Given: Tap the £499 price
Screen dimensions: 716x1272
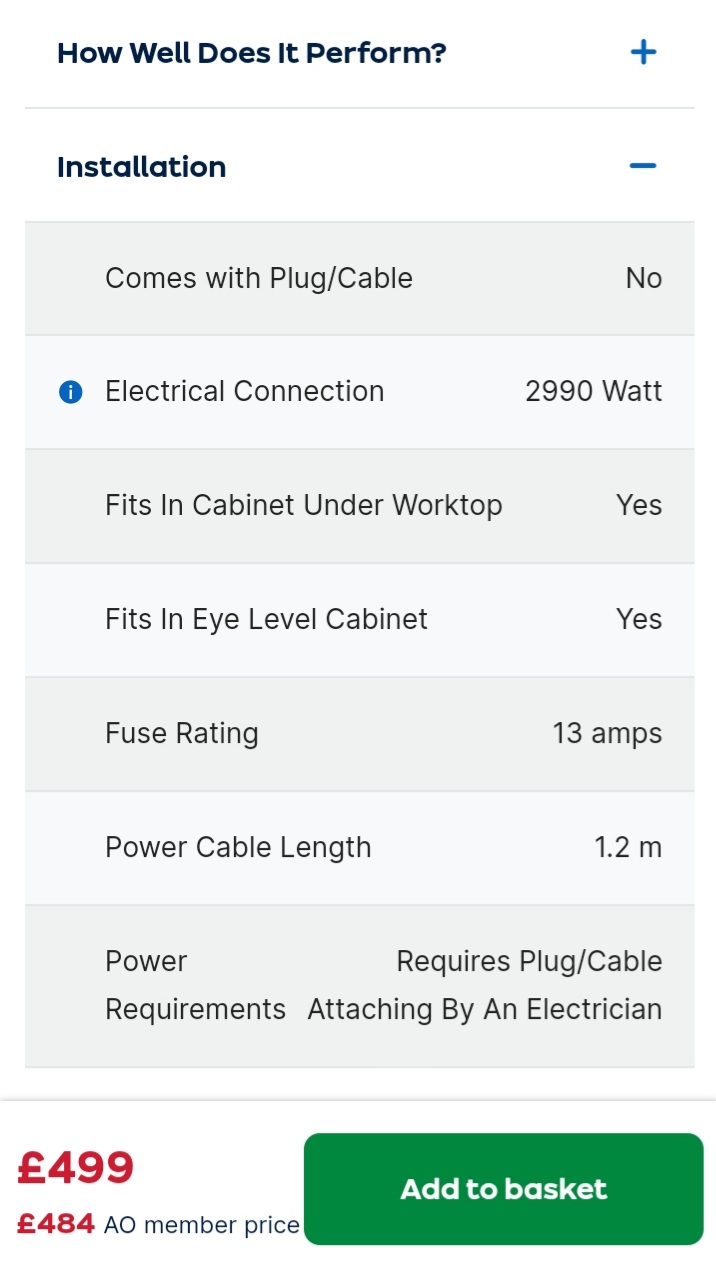Looking at the screenshot, I should (x=76, y=1168).
